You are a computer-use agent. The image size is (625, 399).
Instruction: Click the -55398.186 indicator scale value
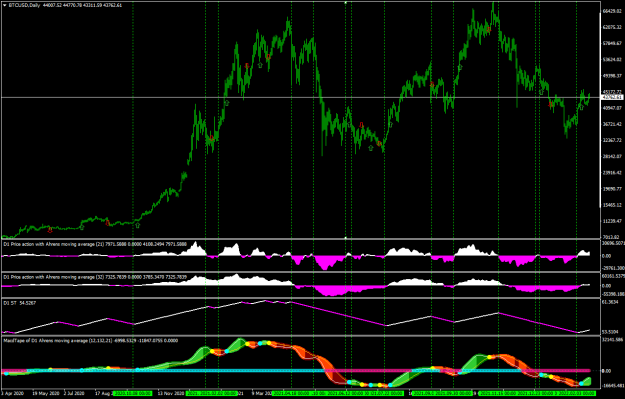point(613,294)
